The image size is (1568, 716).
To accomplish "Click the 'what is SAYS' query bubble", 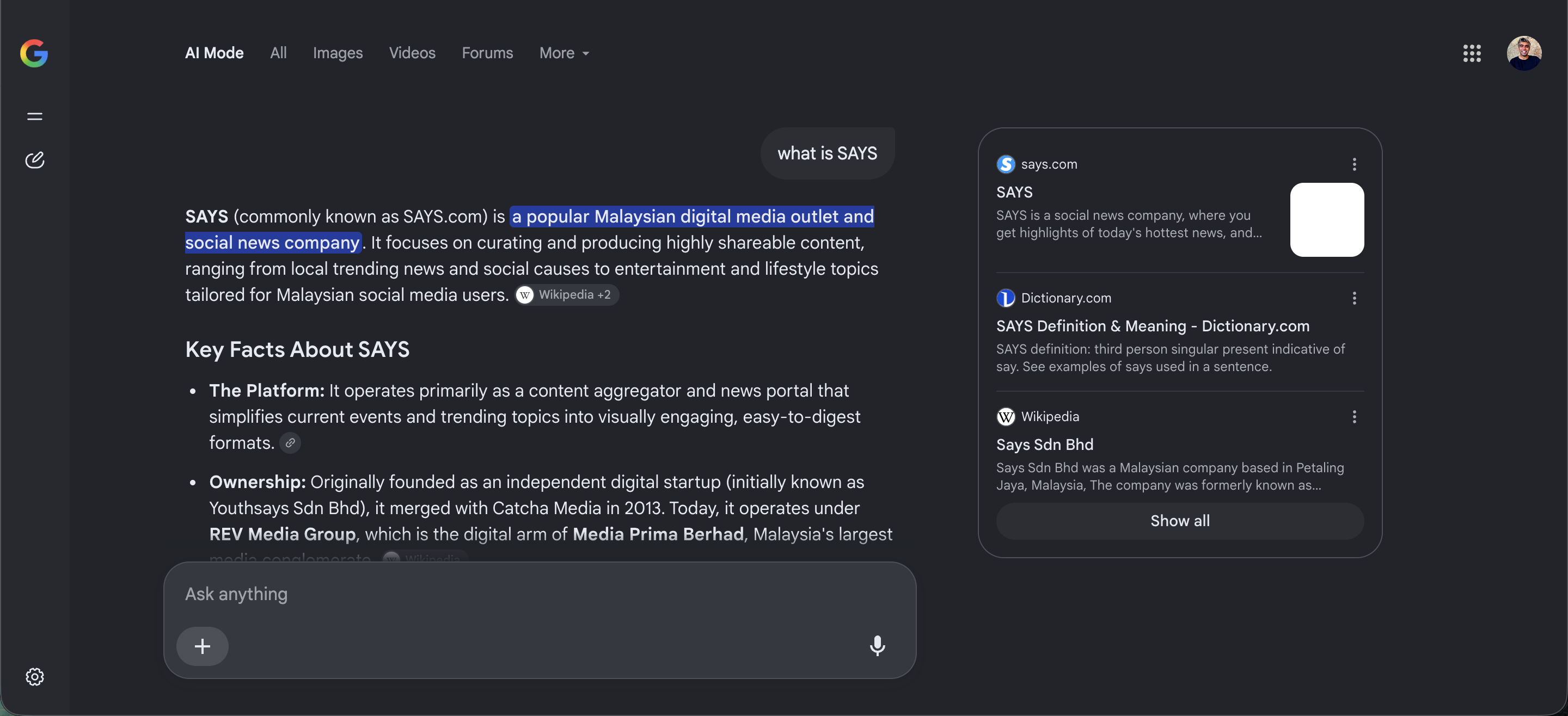I will (x=827, y=153).
